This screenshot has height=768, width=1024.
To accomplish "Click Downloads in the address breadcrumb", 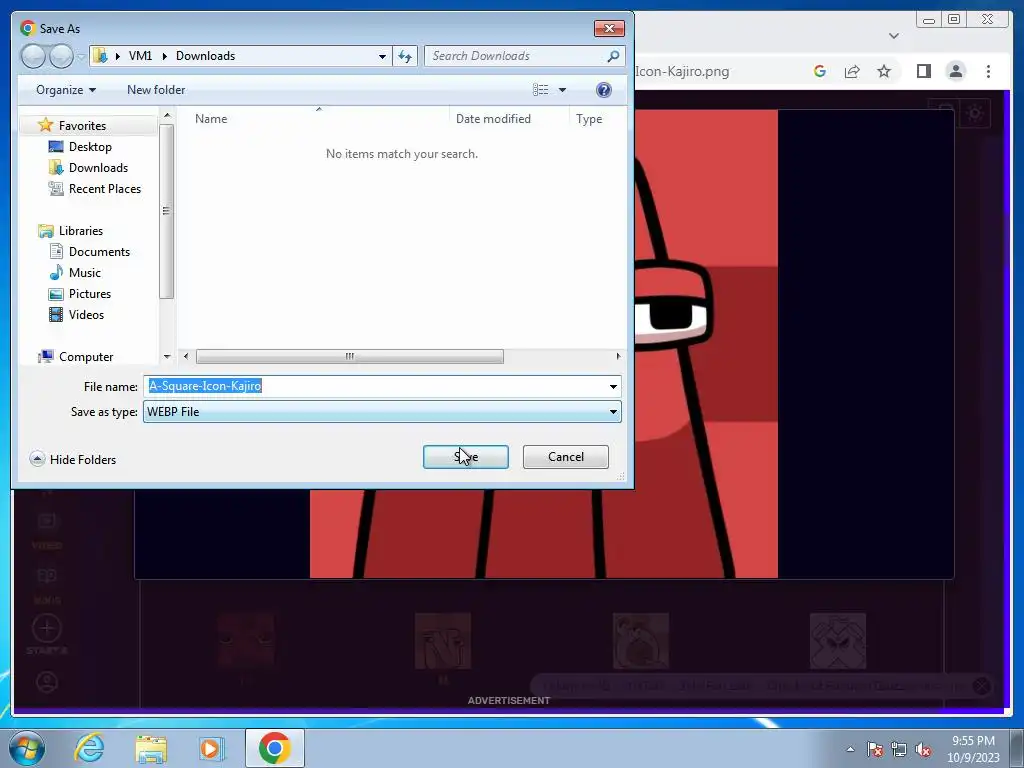I will [x=205, y=56].
